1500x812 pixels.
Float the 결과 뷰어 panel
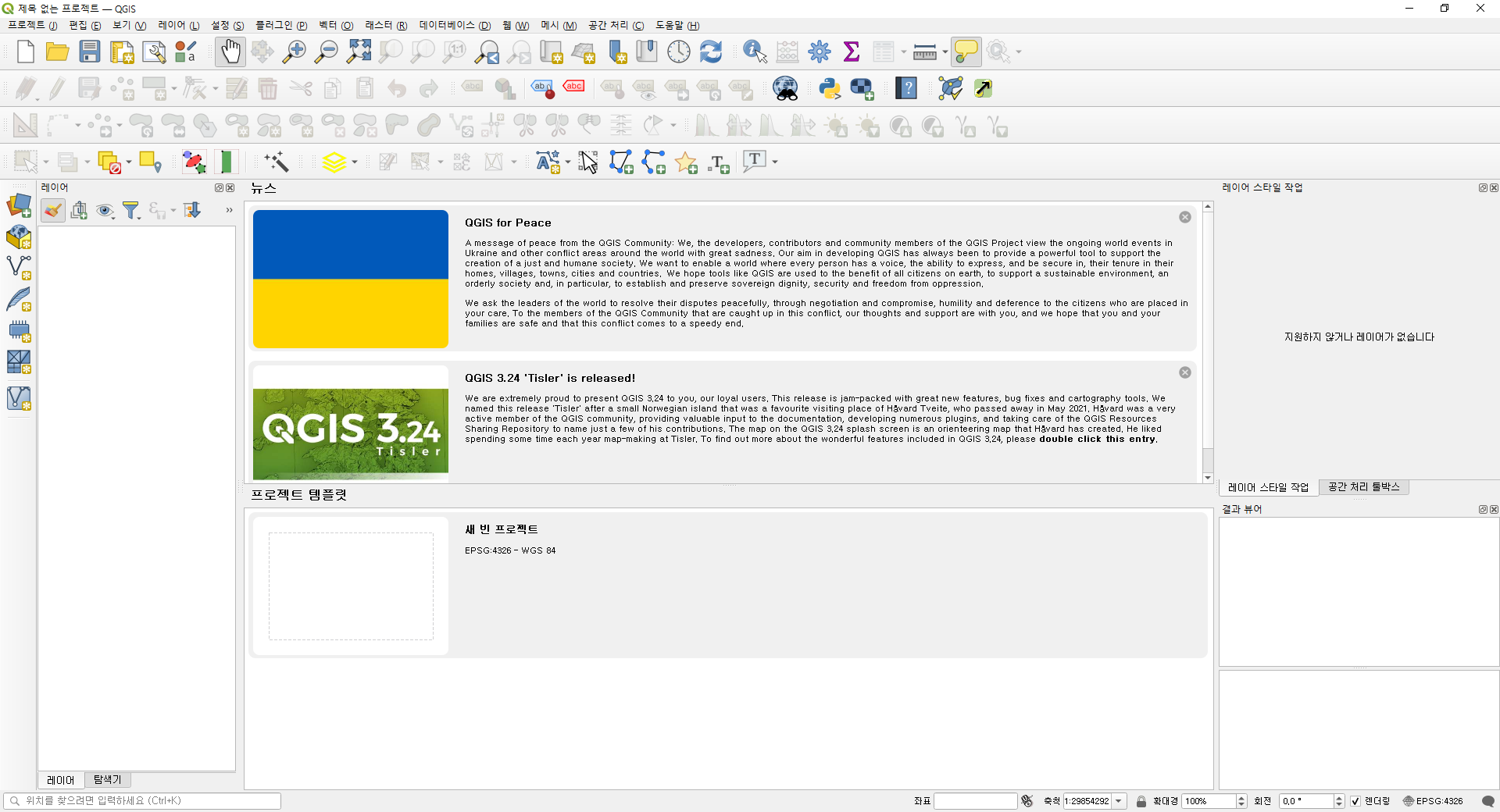(1483, 510)
